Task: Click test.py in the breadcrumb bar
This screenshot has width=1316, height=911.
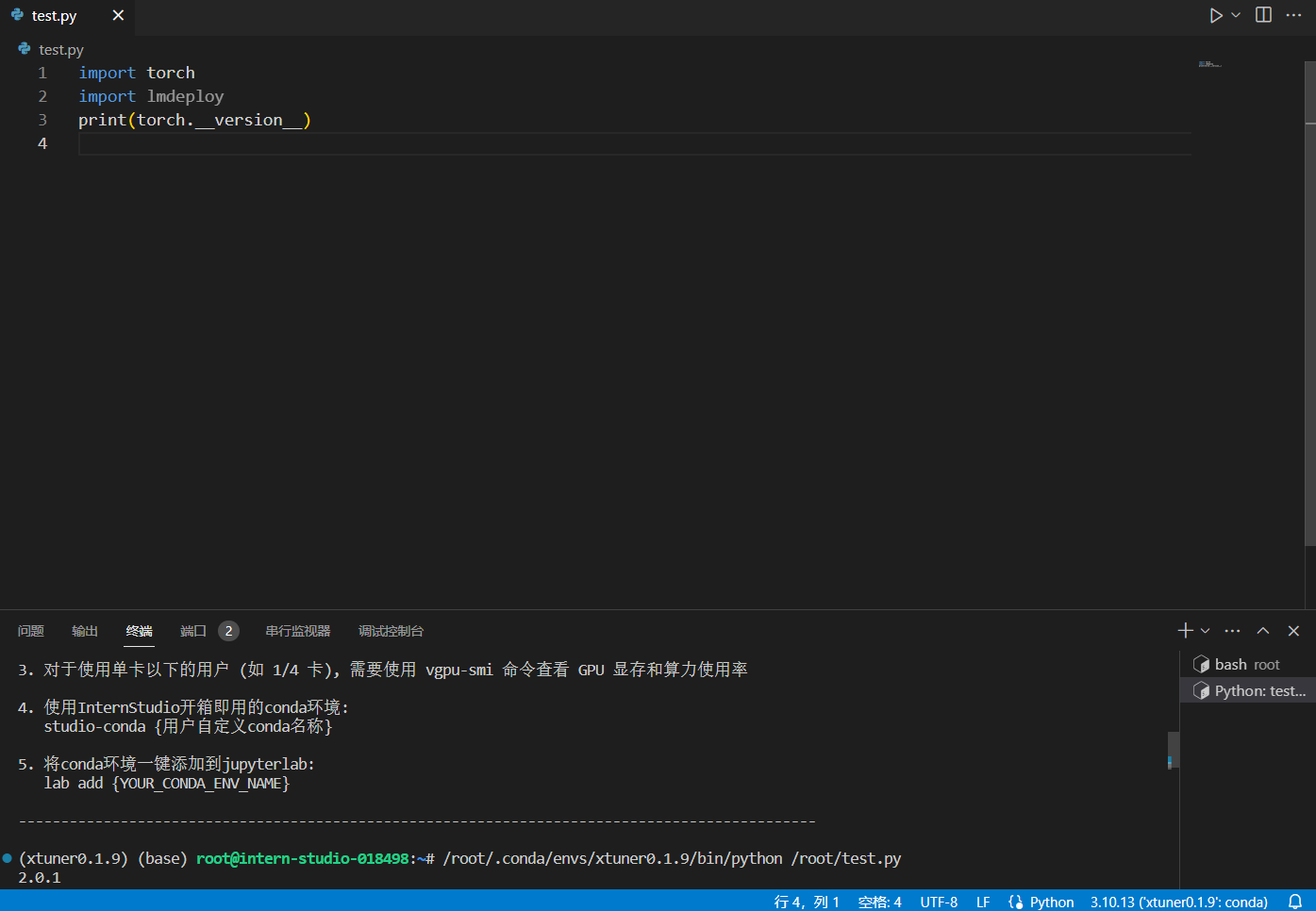Action: point(60,49)
